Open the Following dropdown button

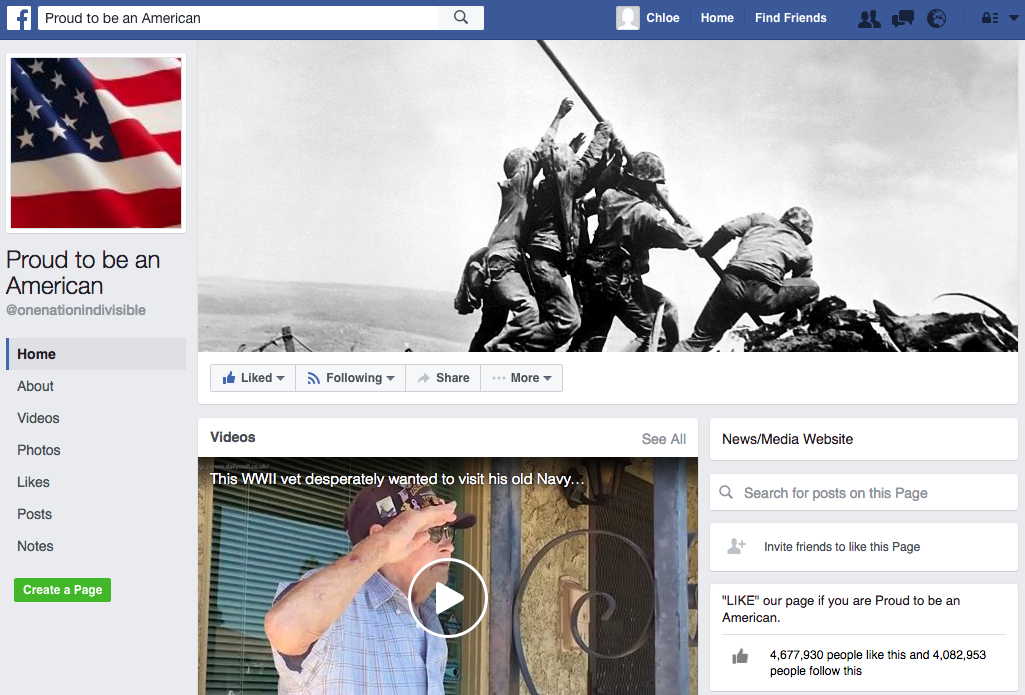coord(350,378)
